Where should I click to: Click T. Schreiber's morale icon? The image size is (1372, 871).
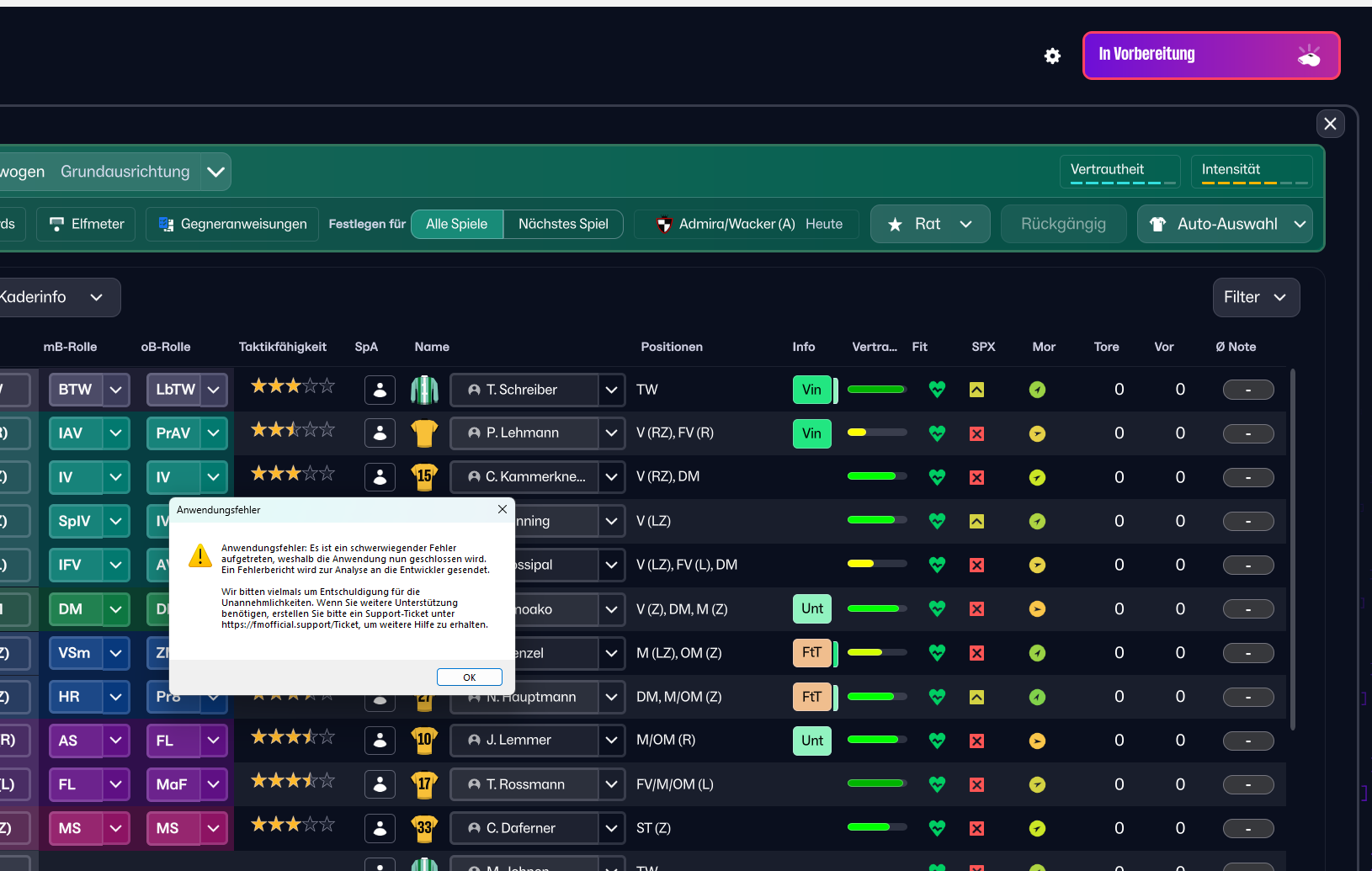1037,390
